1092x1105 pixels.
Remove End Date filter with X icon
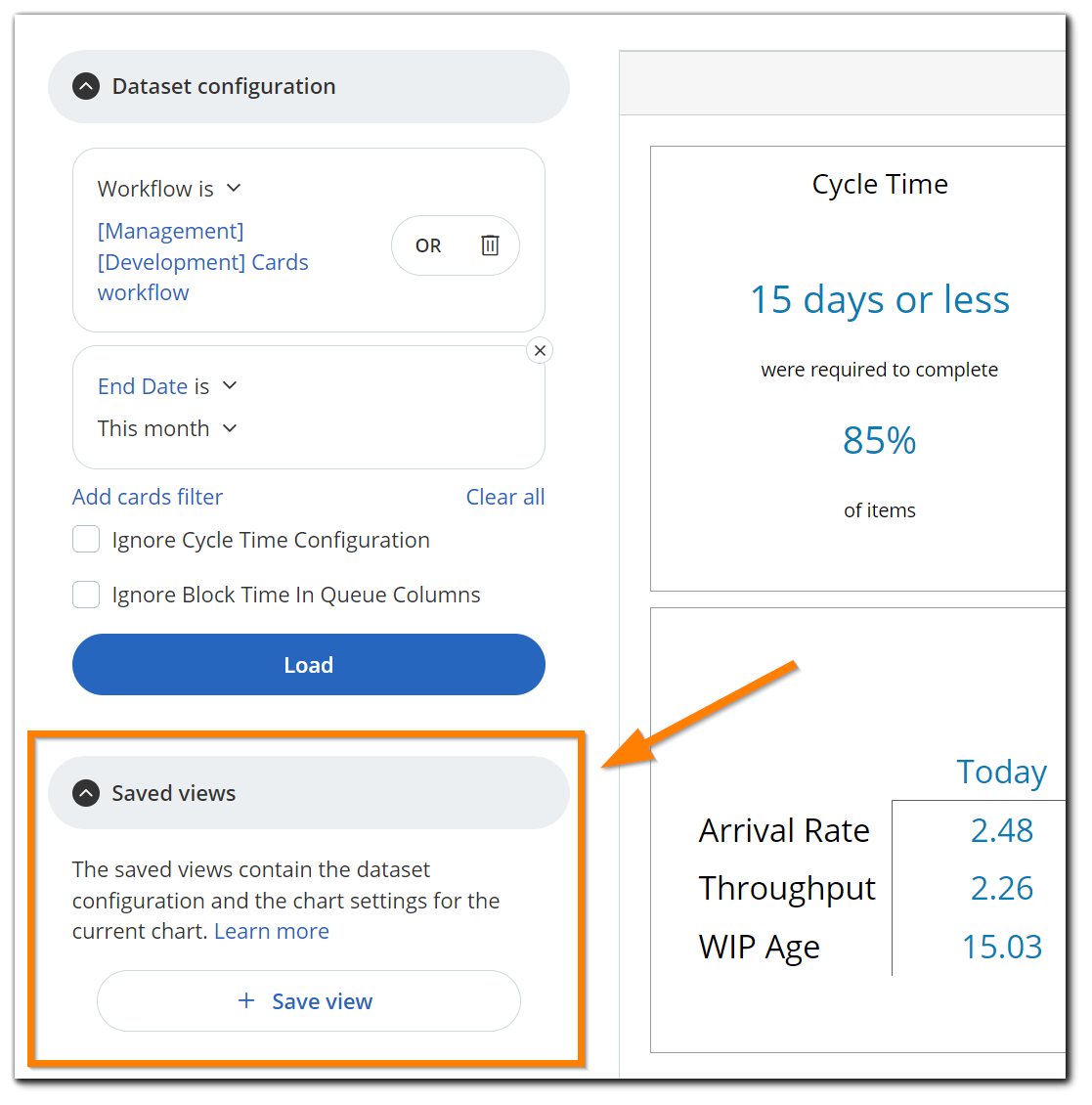coord(540,350)
